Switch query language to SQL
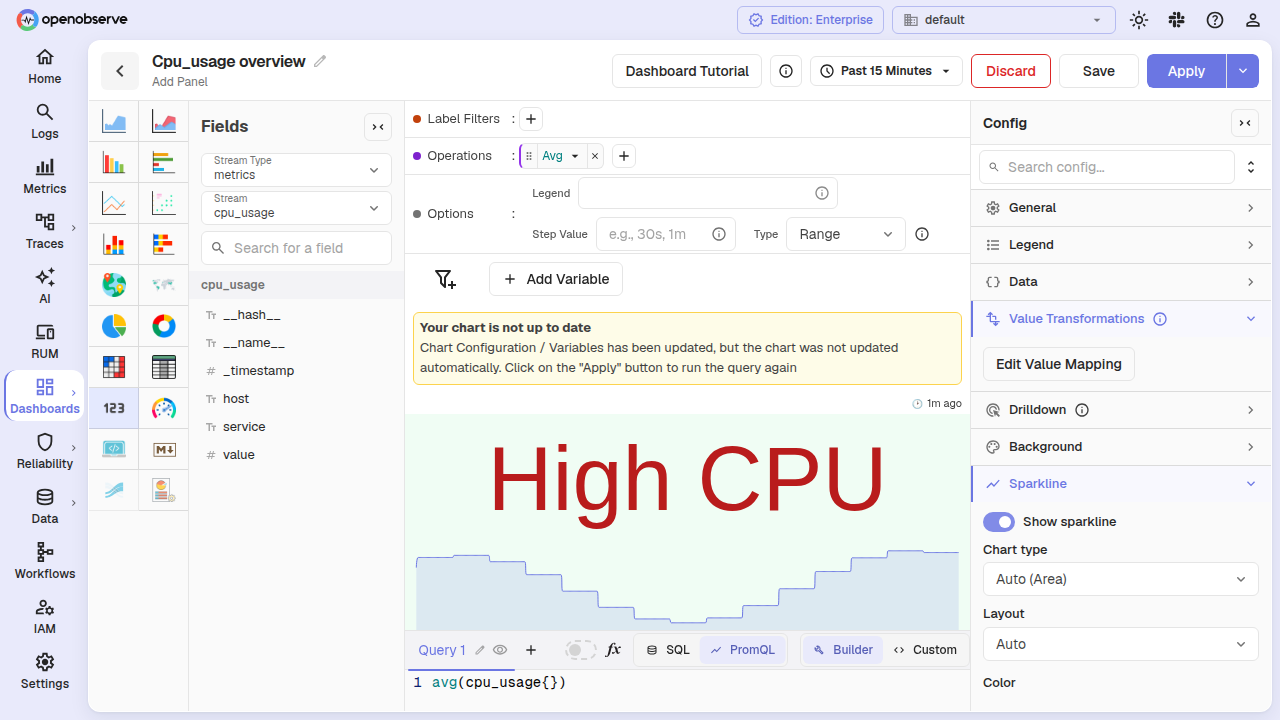The width and height of the screenshot is (1280, 720). click(x=668, y=650)
